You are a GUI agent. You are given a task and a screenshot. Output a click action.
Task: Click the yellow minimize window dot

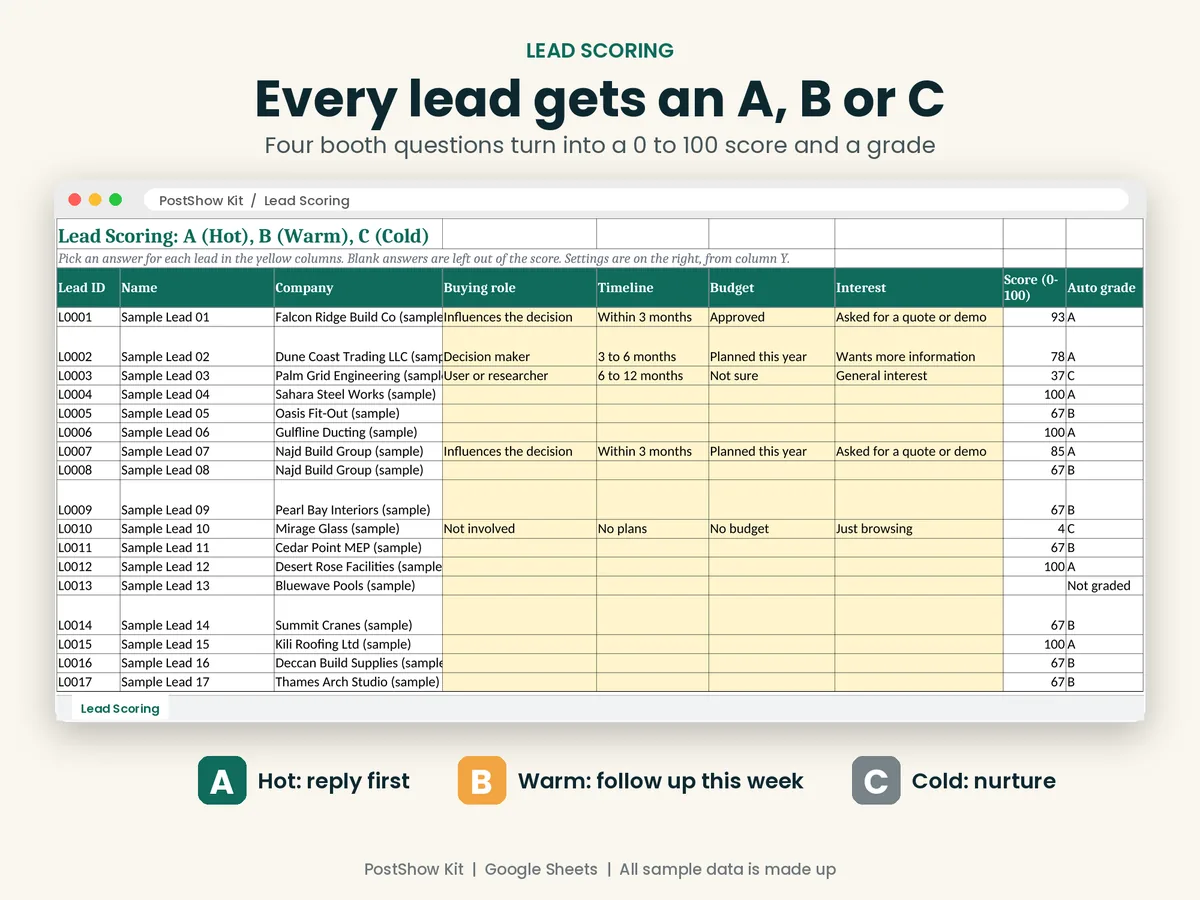(x=95, y=200)
